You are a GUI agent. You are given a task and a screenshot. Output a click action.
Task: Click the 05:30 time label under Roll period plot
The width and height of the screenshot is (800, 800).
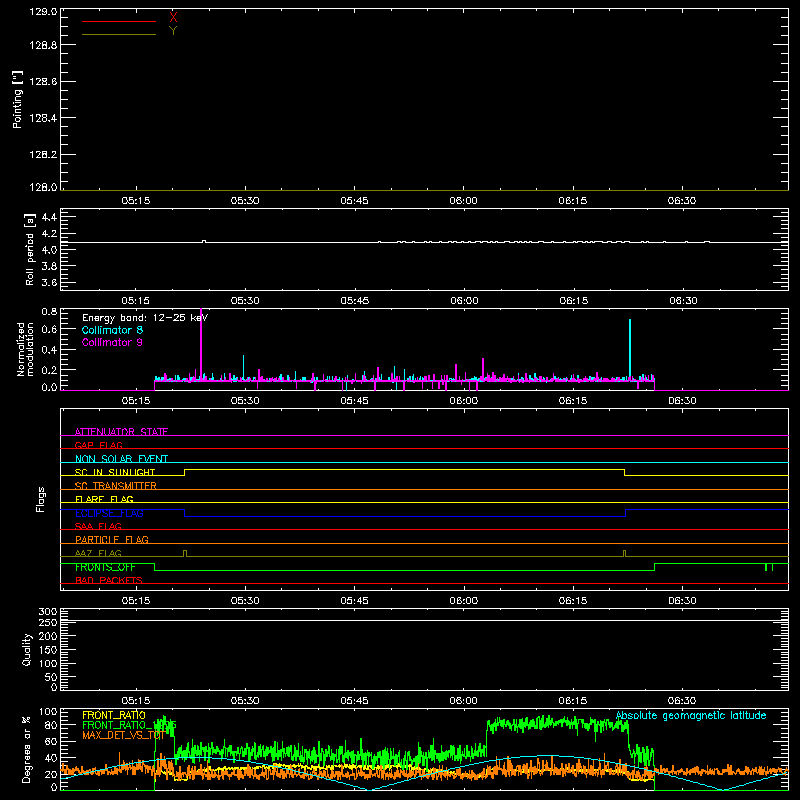click(245, 301)
